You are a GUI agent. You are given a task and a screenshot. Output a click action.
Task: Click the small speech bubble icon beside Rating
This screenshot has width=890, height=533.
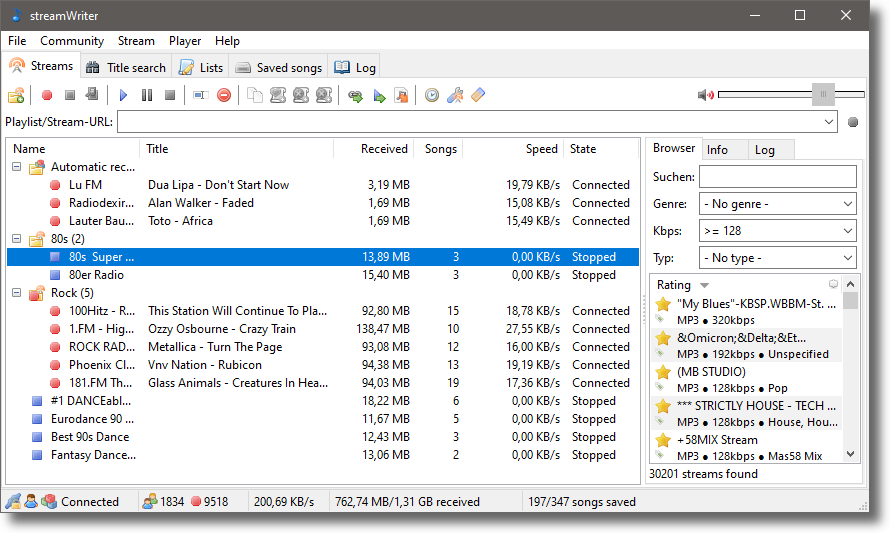coord(833,284)
